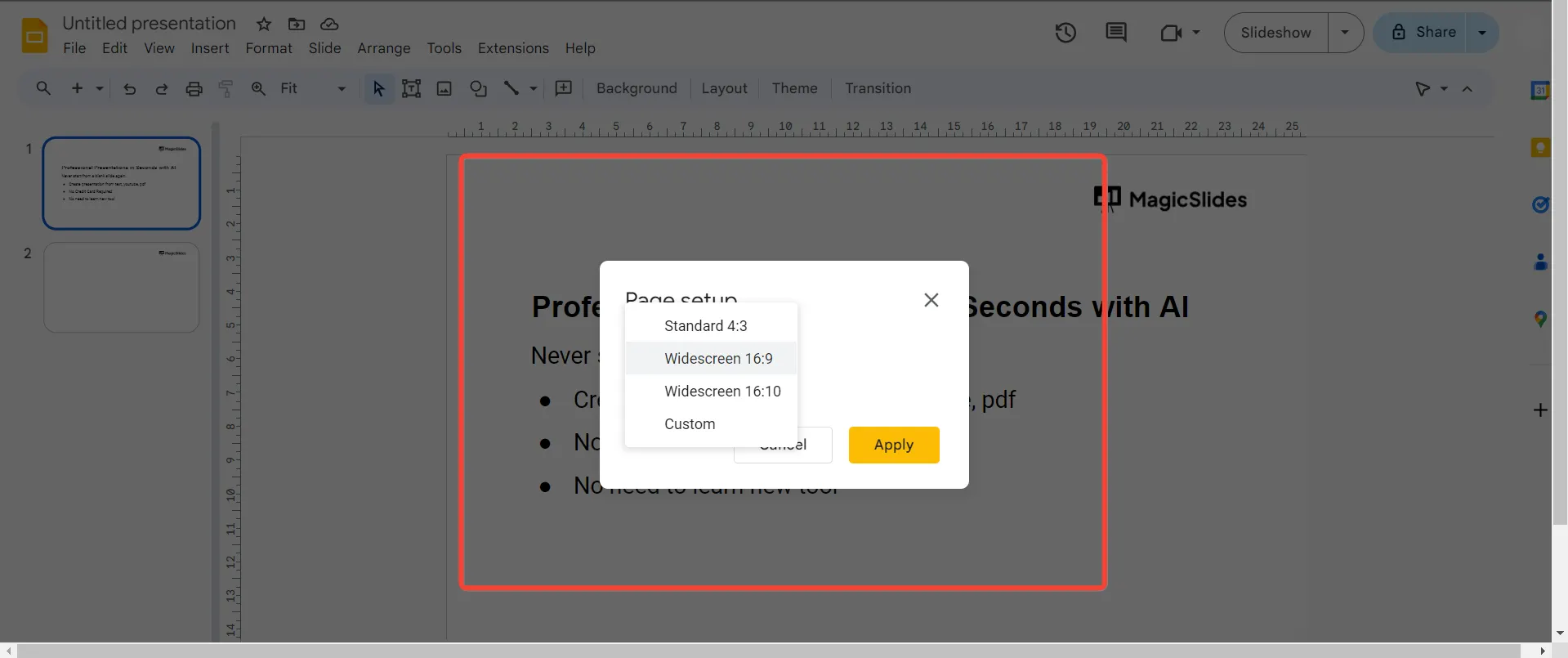Viewport: 1568px width, 658px height.
Task: Star the Untitled presentation
Action: pos(264,24)
